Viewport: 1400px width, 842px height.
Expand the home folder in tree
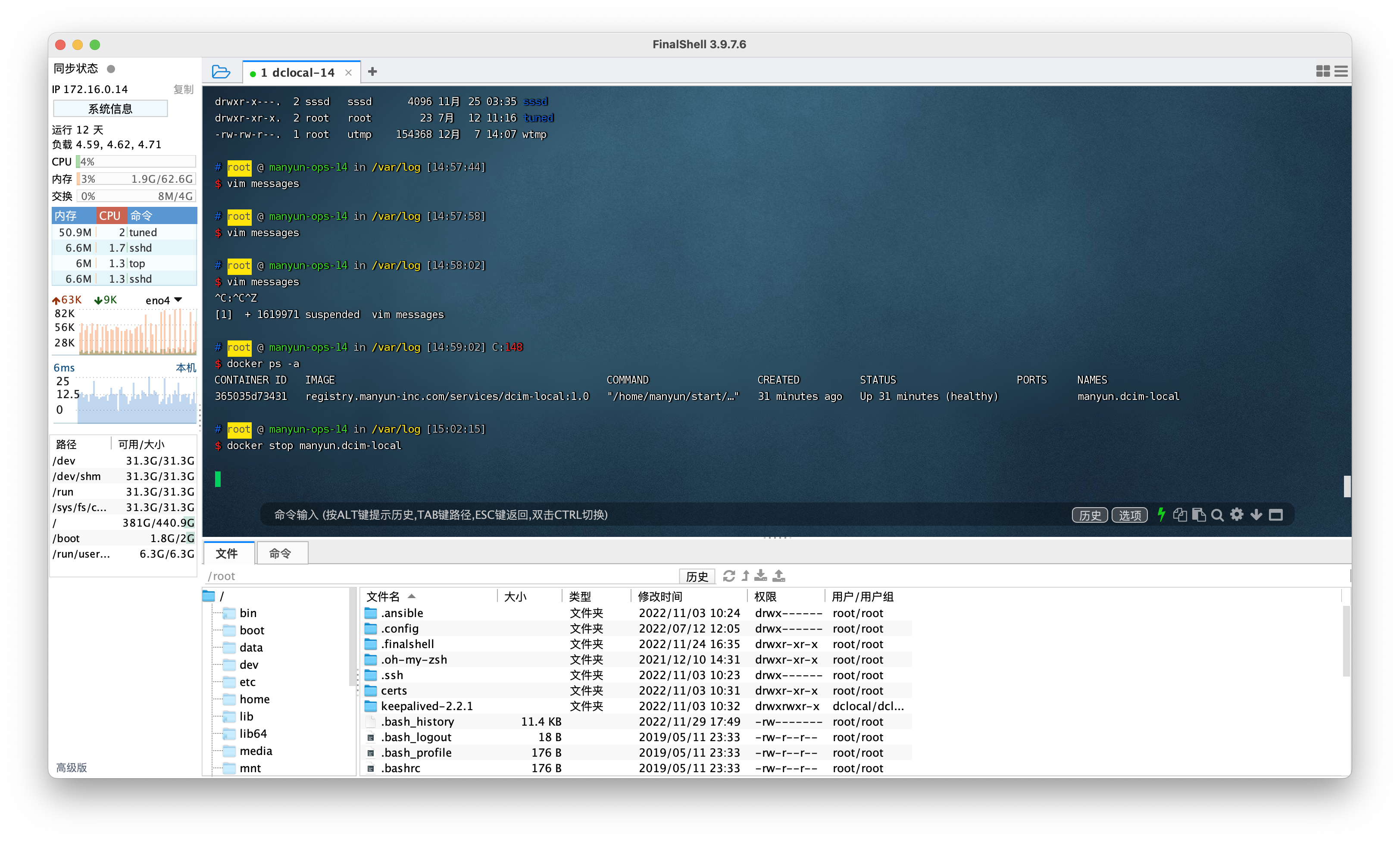[x=254, y=699]
